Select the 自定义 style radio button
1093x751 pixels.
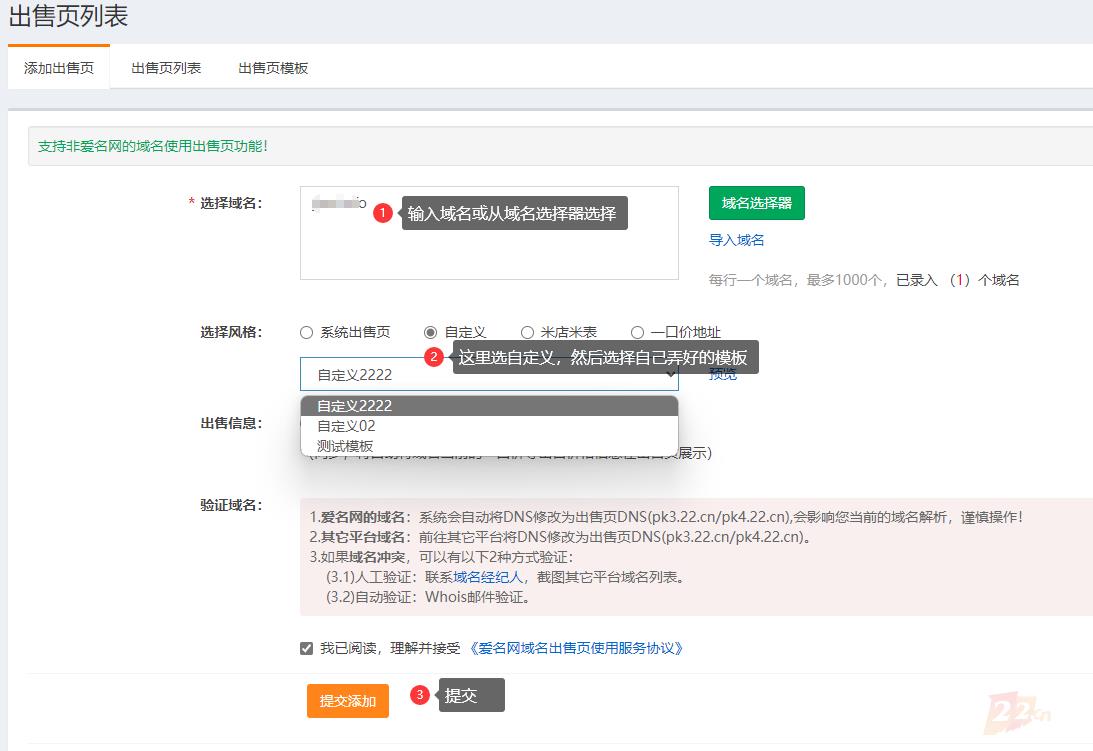(x=431, y=333)
